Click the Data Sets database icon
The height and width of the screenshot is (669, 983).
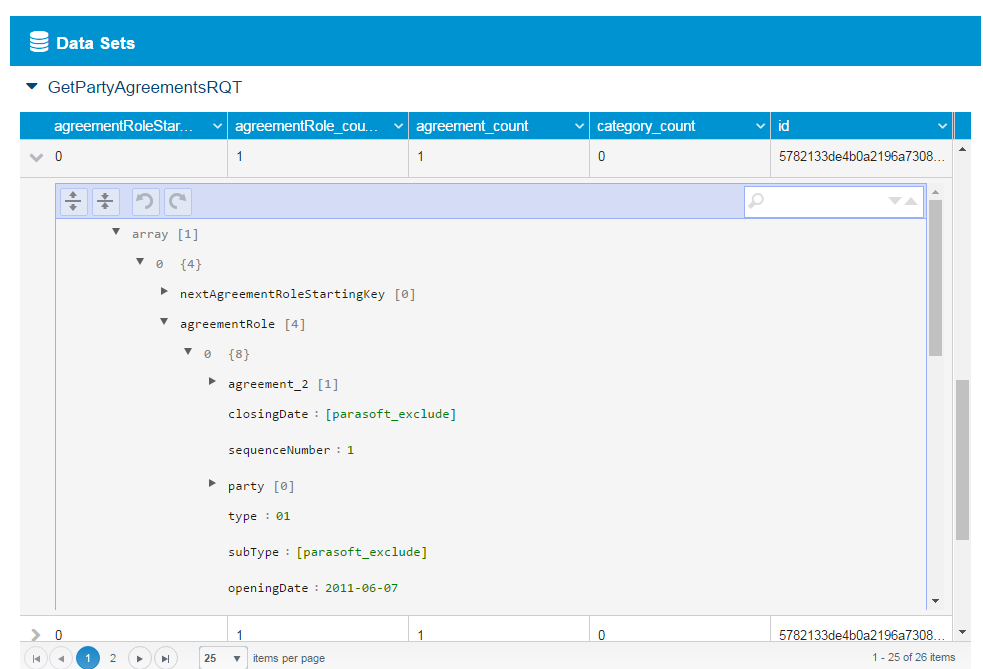pyautogui.click(x=39, y=42)
